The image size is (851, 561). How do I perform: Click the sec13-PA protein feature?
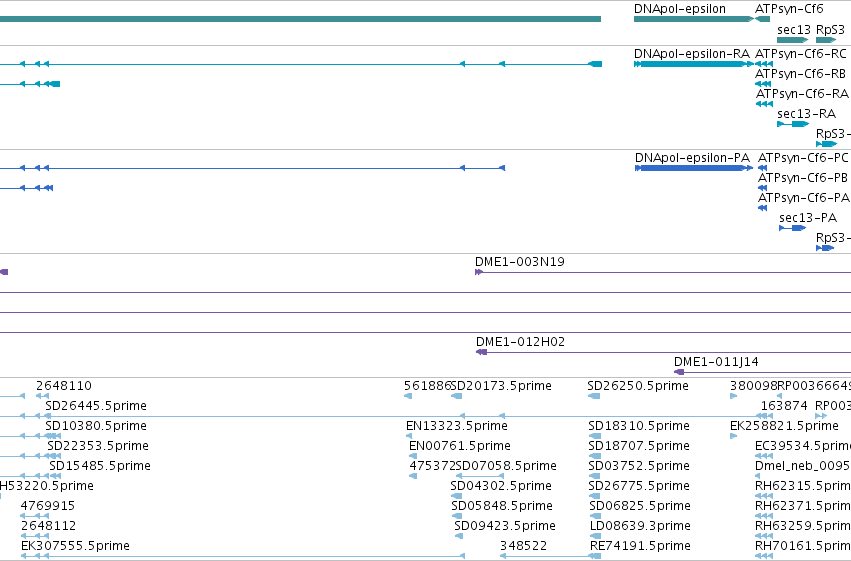coord(792,228)
